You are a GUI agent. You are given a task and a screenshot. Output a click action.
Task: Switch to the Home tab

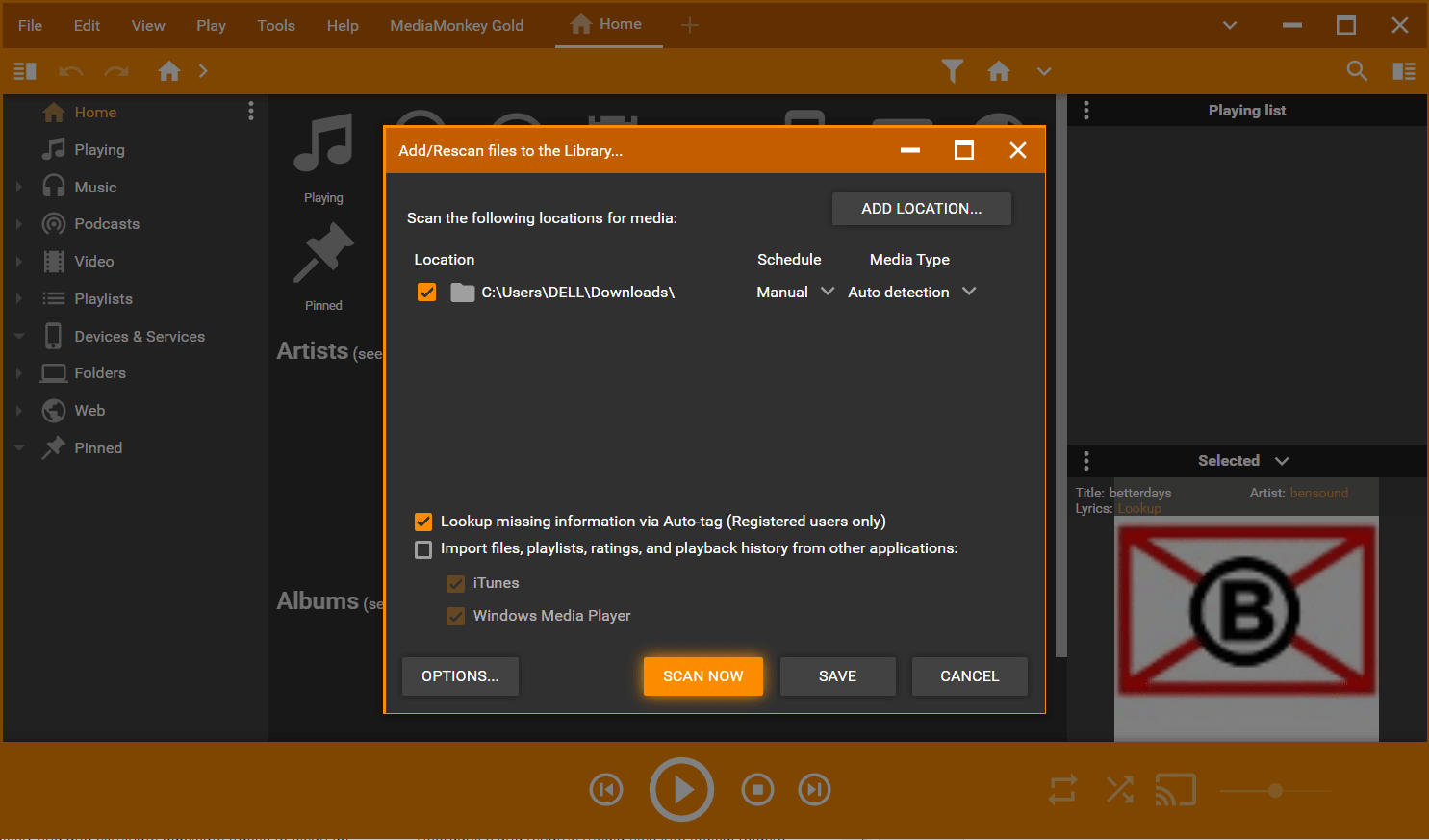click(608, 25)
